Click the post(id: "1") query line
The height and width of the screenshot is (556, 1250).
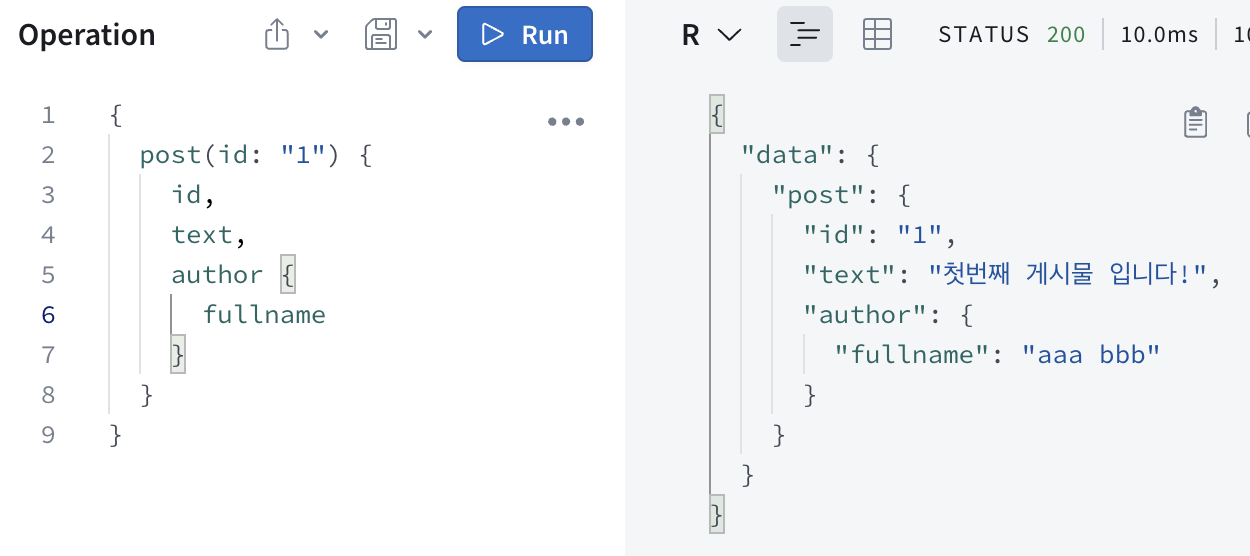click(256, 155)
